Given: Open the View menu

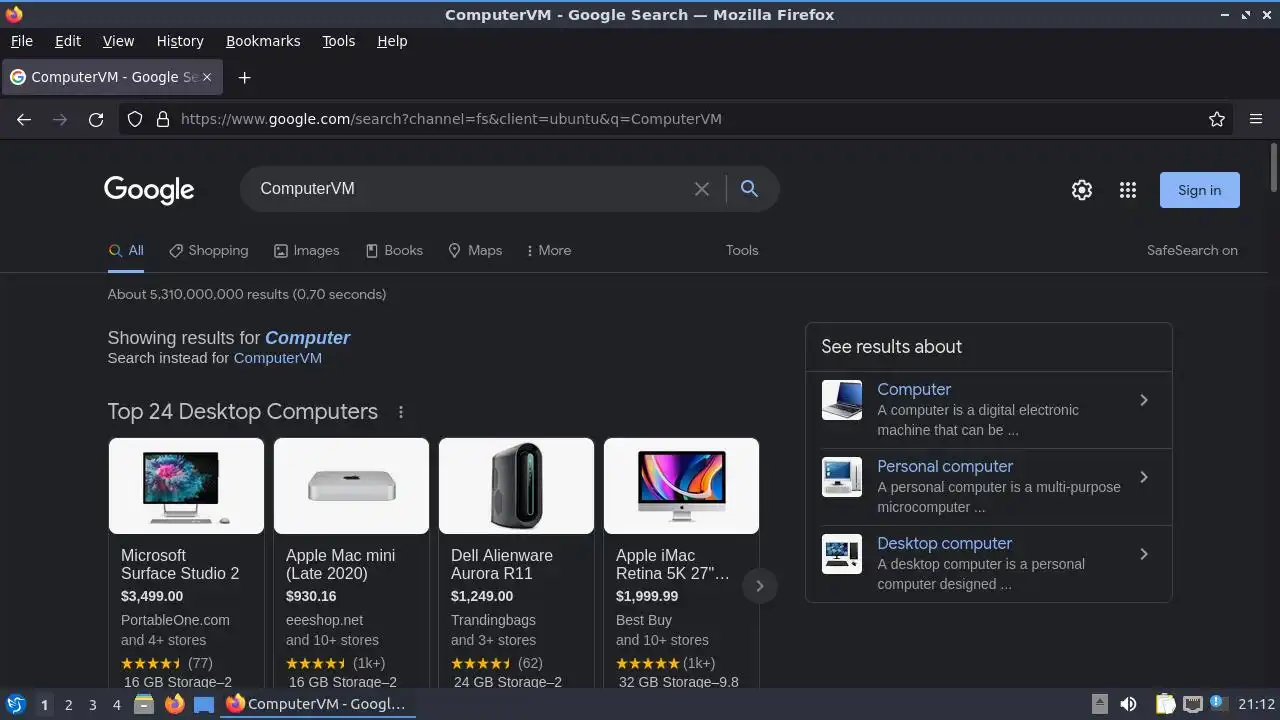Looking at the screenshot, I should click(x=118, y=41).
